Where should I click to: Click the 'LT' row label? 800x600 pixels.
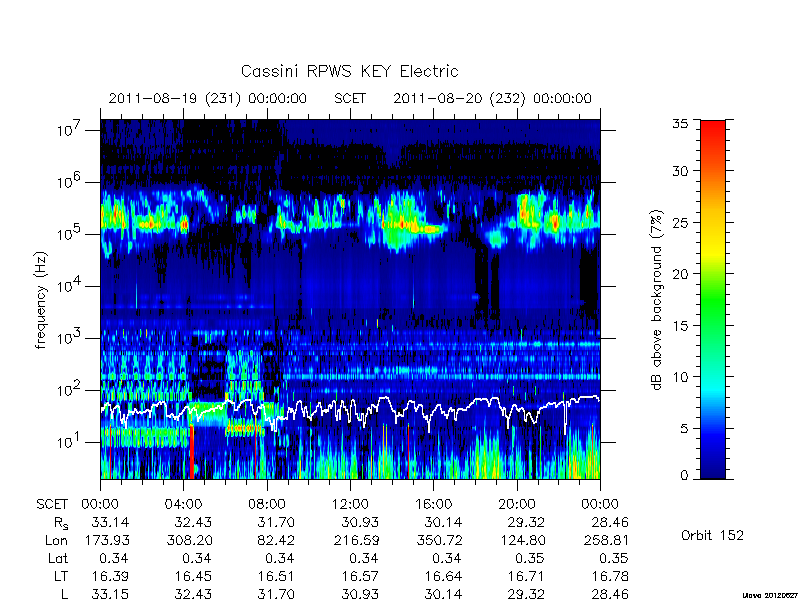pos(61,576)
